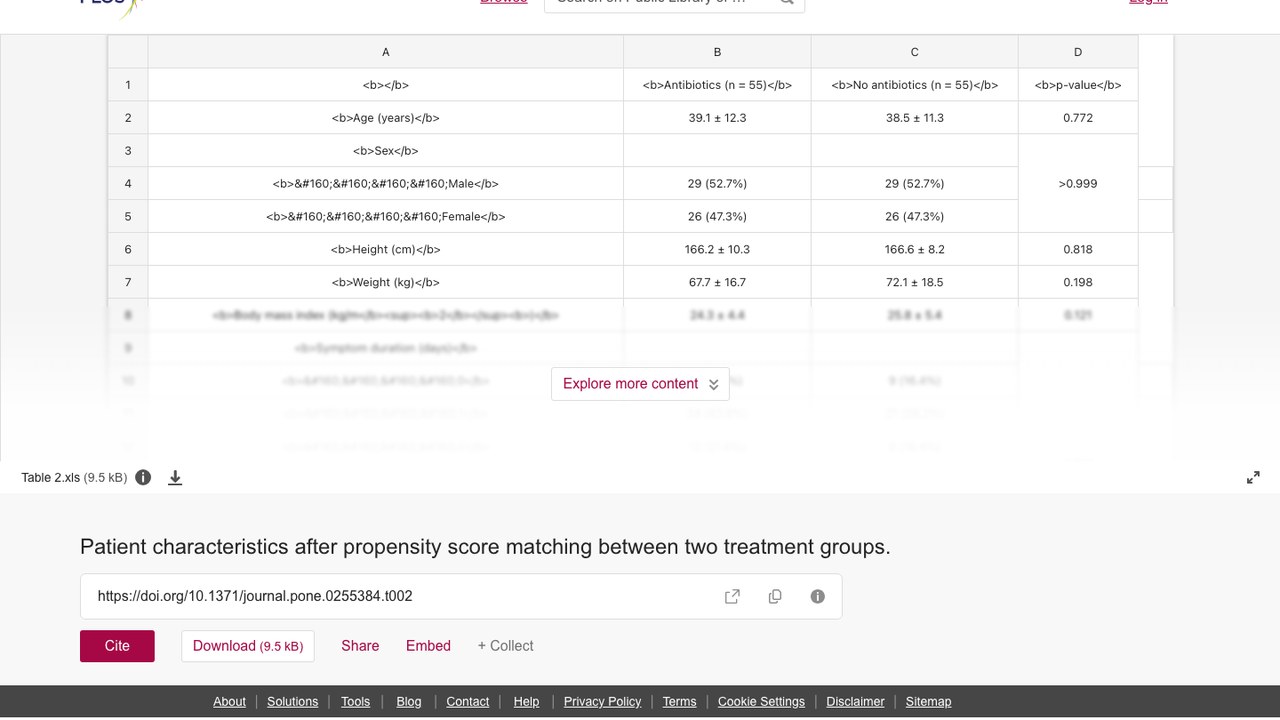Open Sitemap footer link

[x=928, y=702]
